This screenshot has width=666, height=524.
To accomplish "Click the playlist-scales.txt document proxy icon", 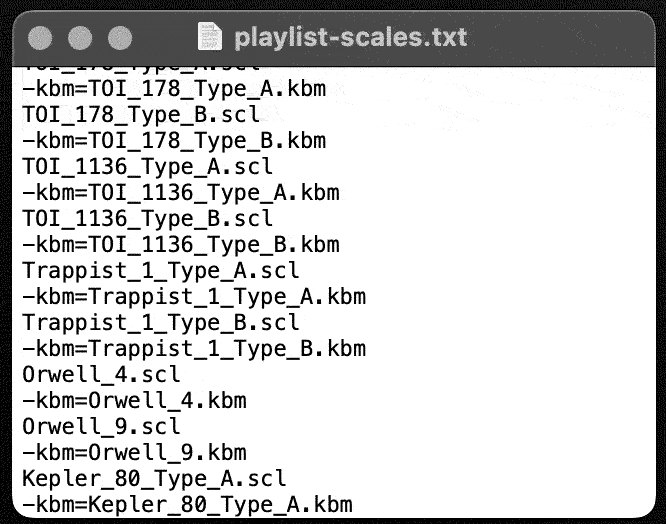I will pos(210,37).
